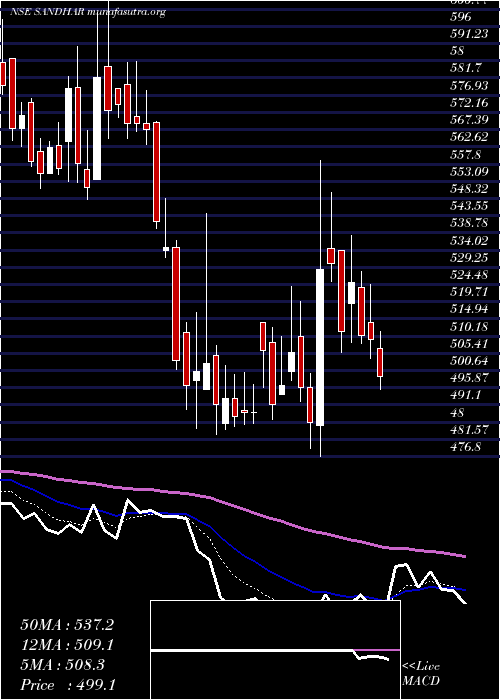The height and width of the screenshot is (700, 500).
Task: Click the 538.78 axis label
Action: click(x=469, y=224)
